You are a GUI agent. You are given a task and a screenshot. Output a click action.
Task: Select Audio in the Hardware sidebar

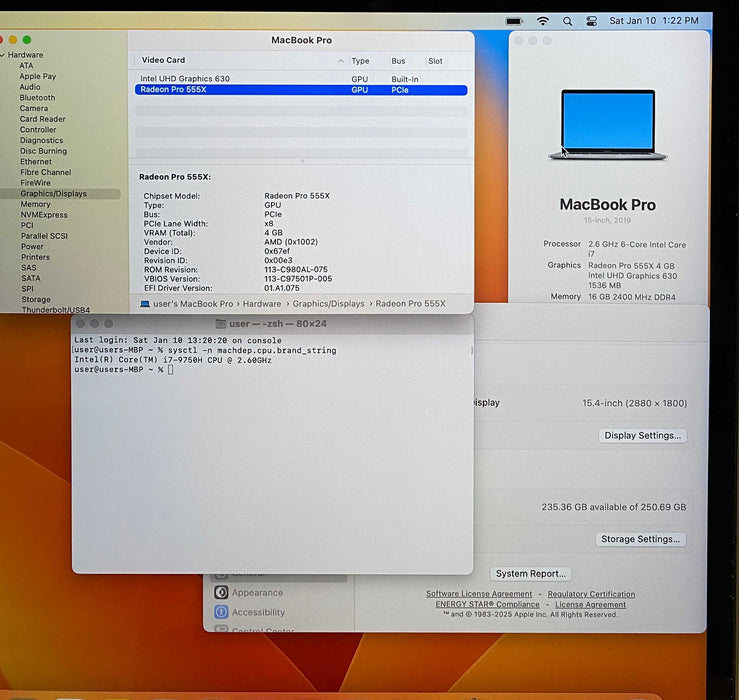point(30,87)
